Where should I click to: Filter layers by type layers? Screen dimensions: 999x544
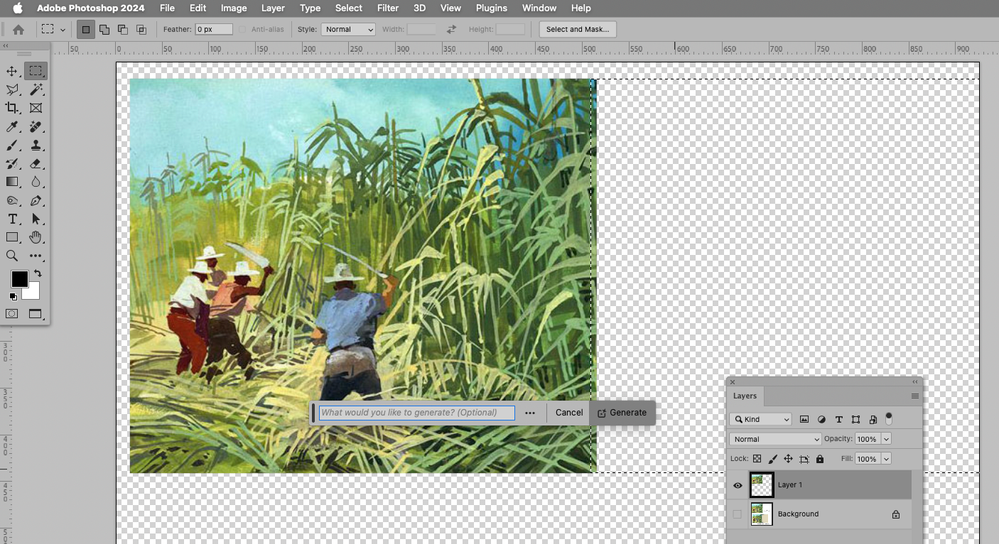click(x=838, y=419)
